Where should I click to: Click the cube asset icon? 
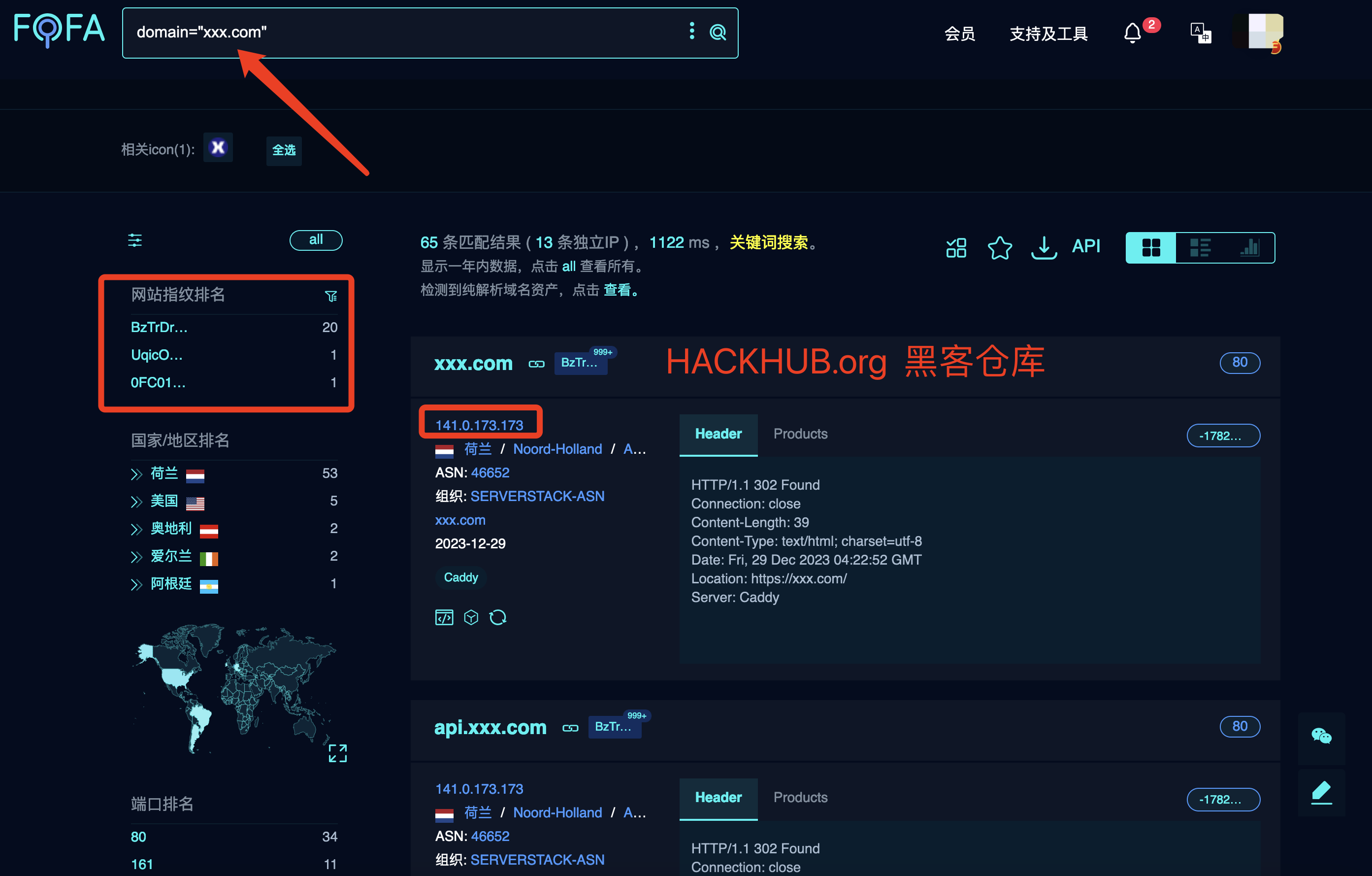pyautogui.click(x=471, y=617)
